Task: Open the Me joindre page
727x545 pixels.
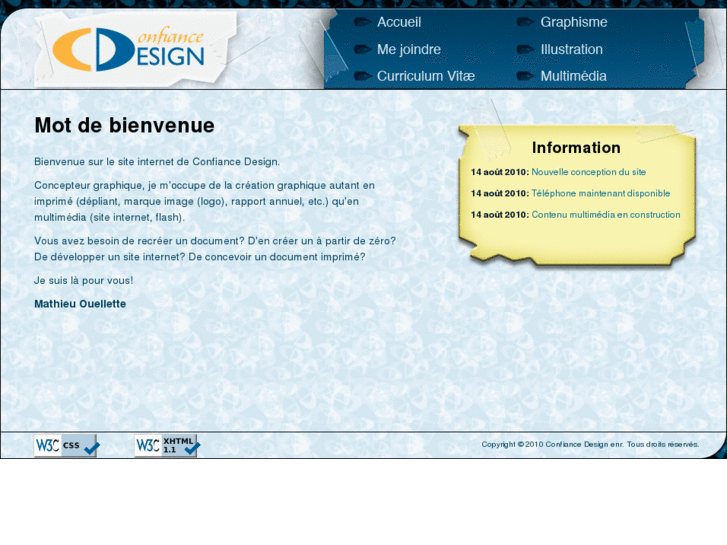Action: tap(409, 50)
